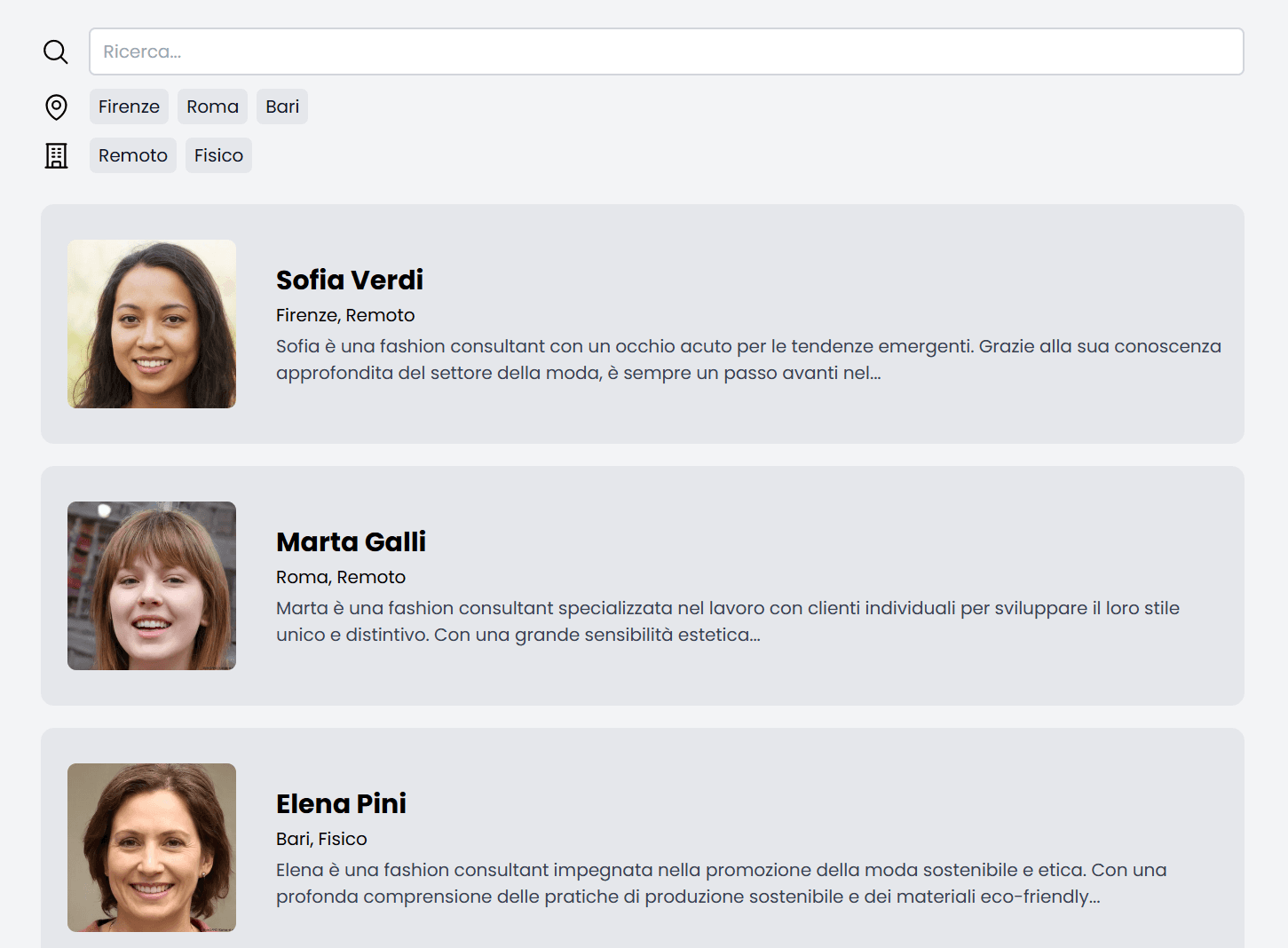This screenshot has height=948, width=1288.
Task: Open Sofia Verdi's profile photo
Action: [x=152, y=324]
